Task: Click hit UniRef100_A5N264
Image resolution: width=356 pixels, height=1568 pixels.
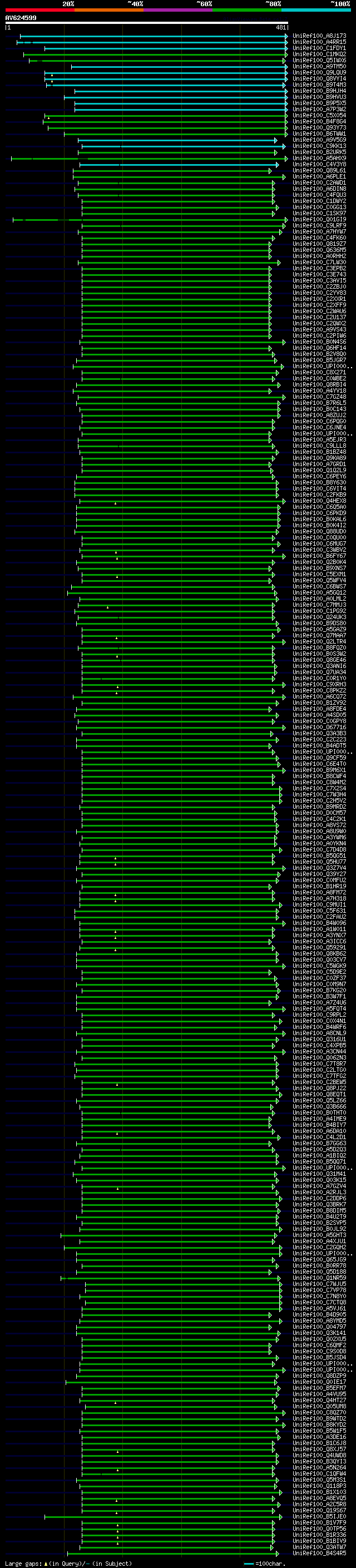Action: click(319, 1467)
